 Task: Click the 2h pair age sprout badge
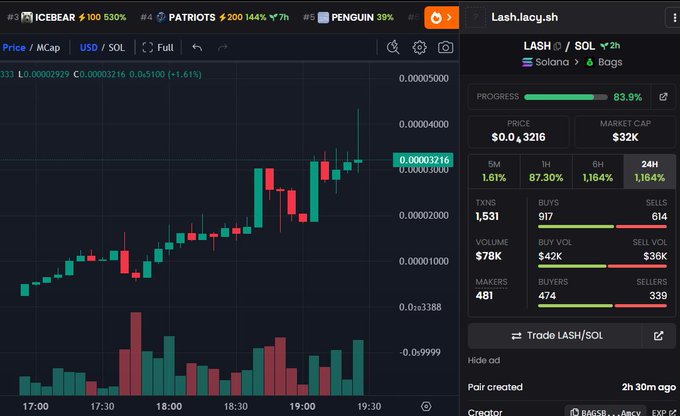[x=610, y=46]
